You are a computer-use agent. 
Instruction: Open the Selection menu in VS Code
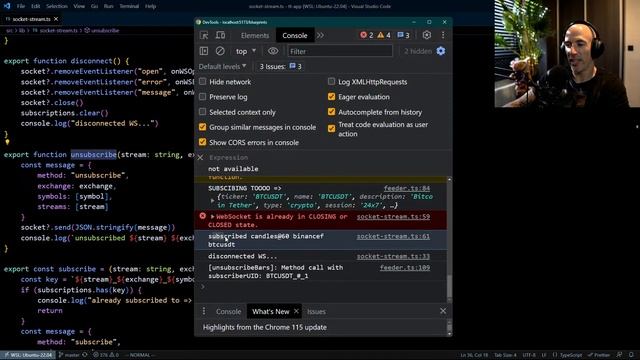(57, 6)
